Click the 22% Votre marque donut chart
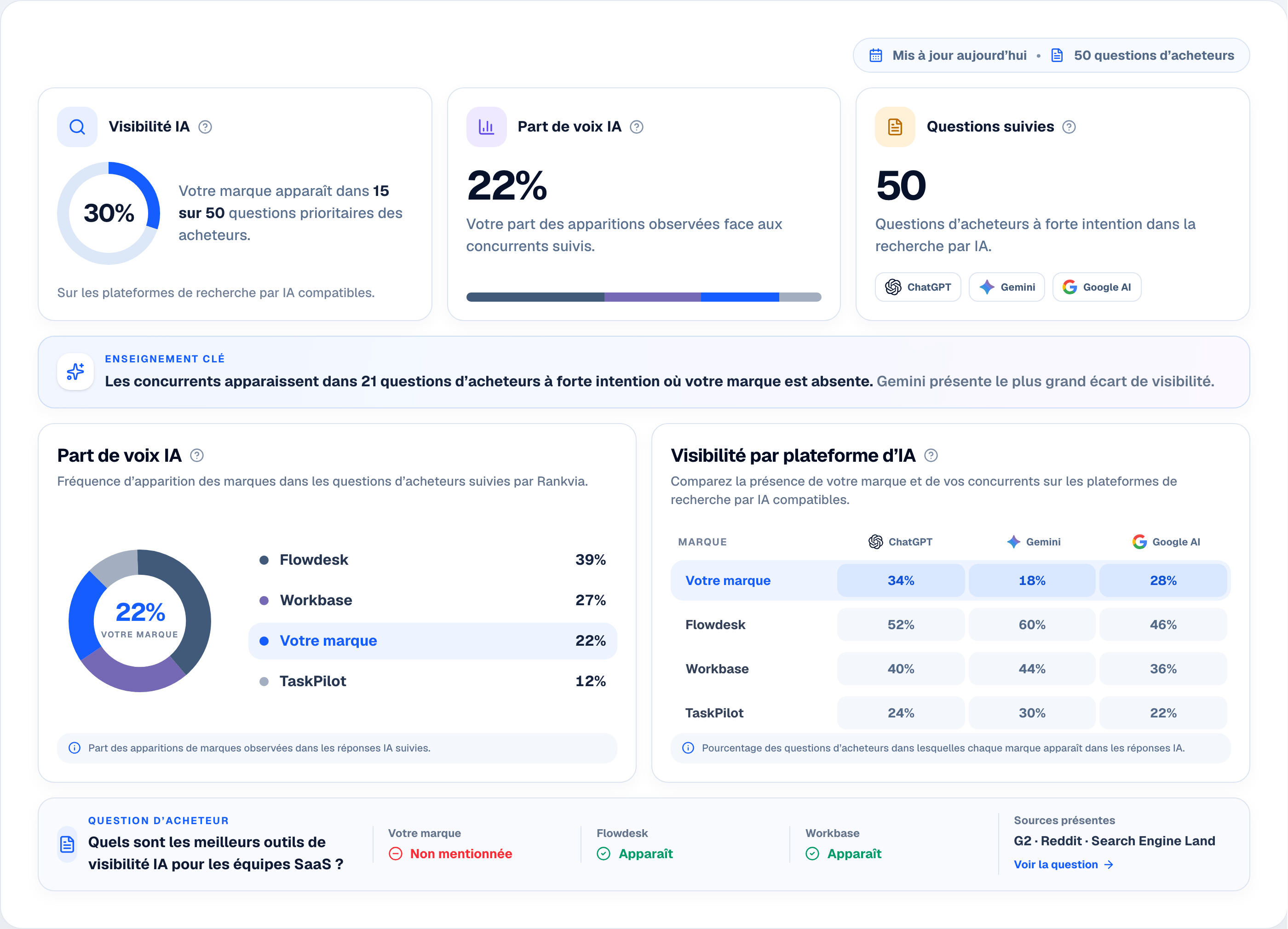Image resolution: width=1288 pixels, height=929 pixels. 140,621
